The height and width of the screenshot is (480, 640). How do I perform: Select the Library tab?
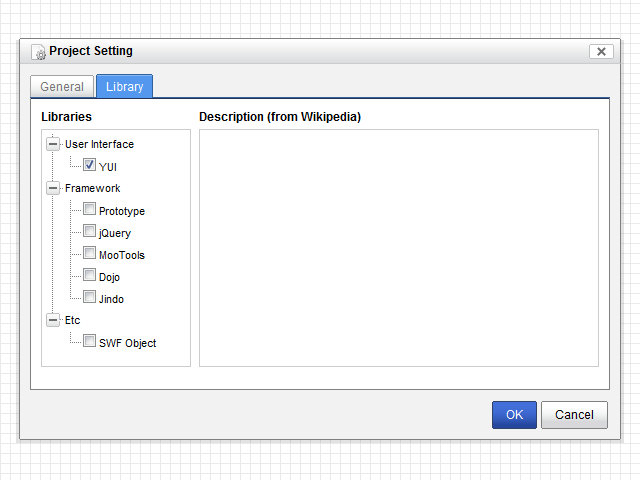[125, 87]
